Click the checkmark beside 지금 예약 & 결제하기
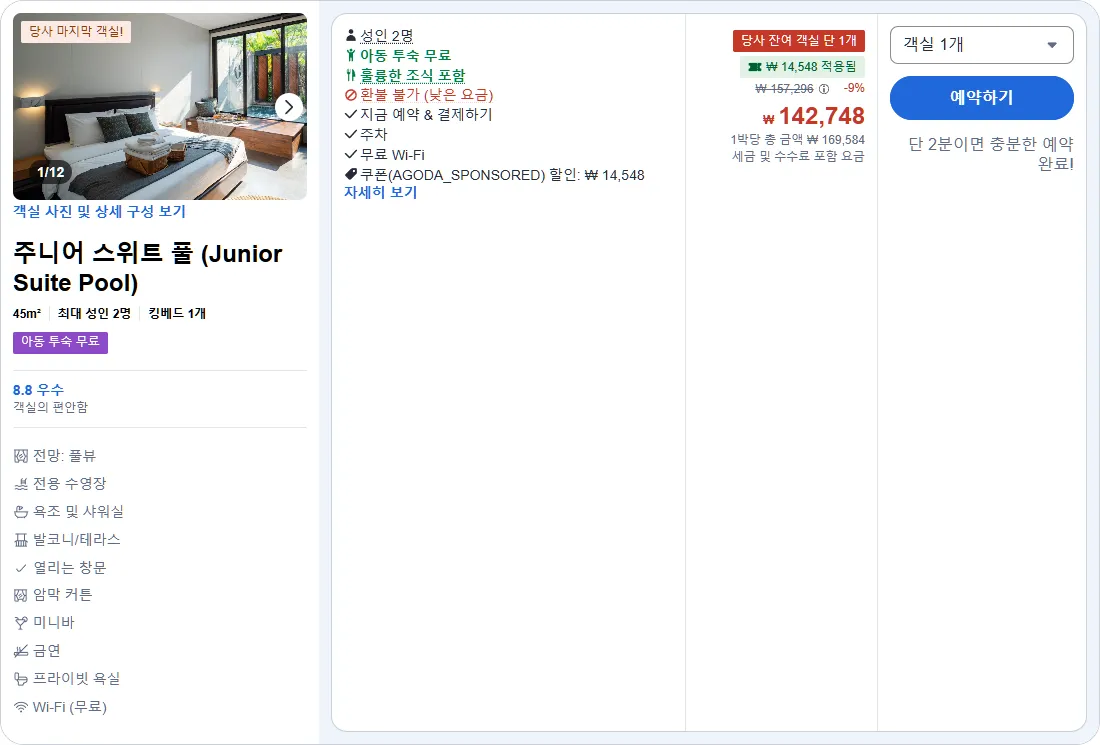The width and height of the screenshot is (1100, 745). click(x=351, y=114)
